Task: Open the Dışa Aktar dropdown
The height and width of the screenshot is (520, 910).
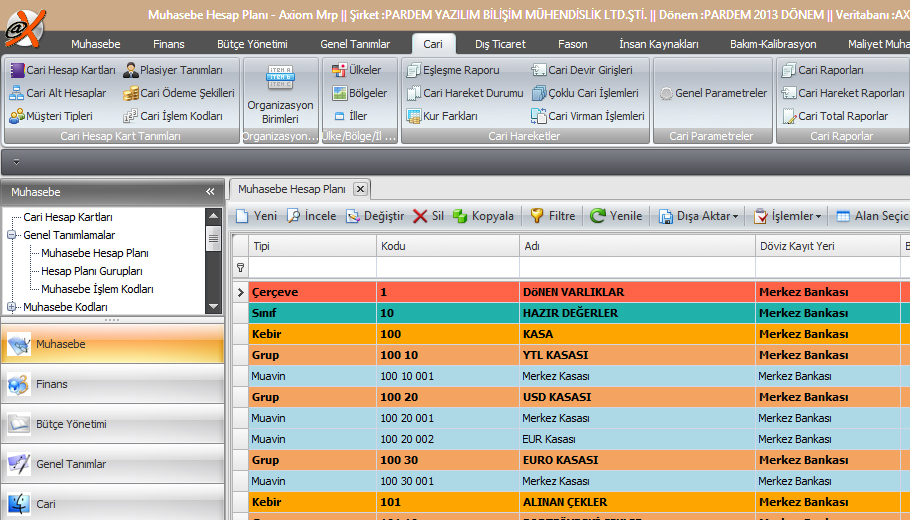Action: click(698, 216)
